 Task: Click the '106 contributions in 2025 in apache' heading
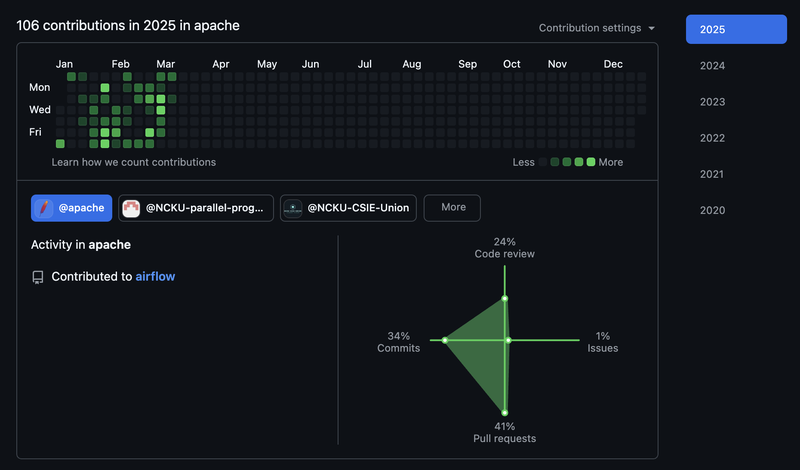[x=128, y=26]
